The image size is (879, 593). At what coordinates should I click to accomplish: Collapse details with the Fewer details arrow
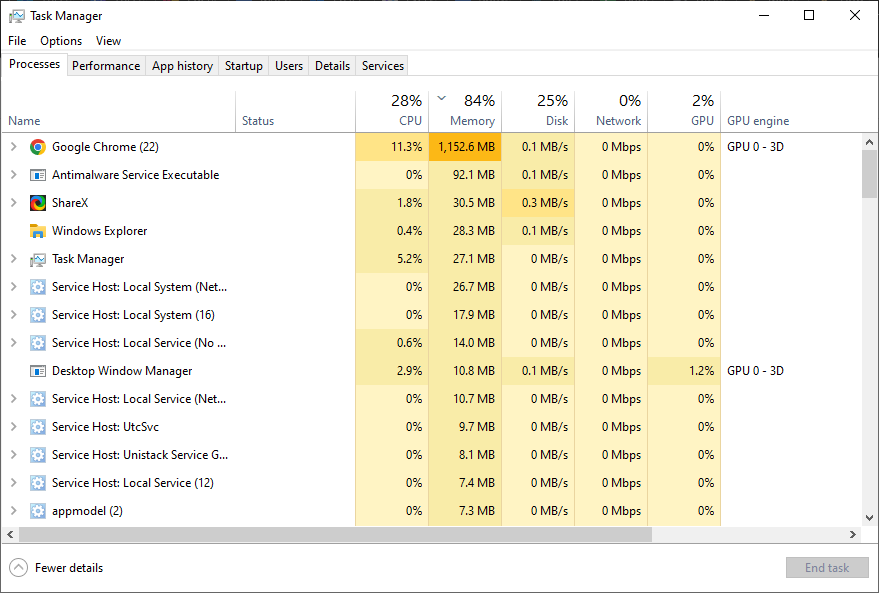18,568
